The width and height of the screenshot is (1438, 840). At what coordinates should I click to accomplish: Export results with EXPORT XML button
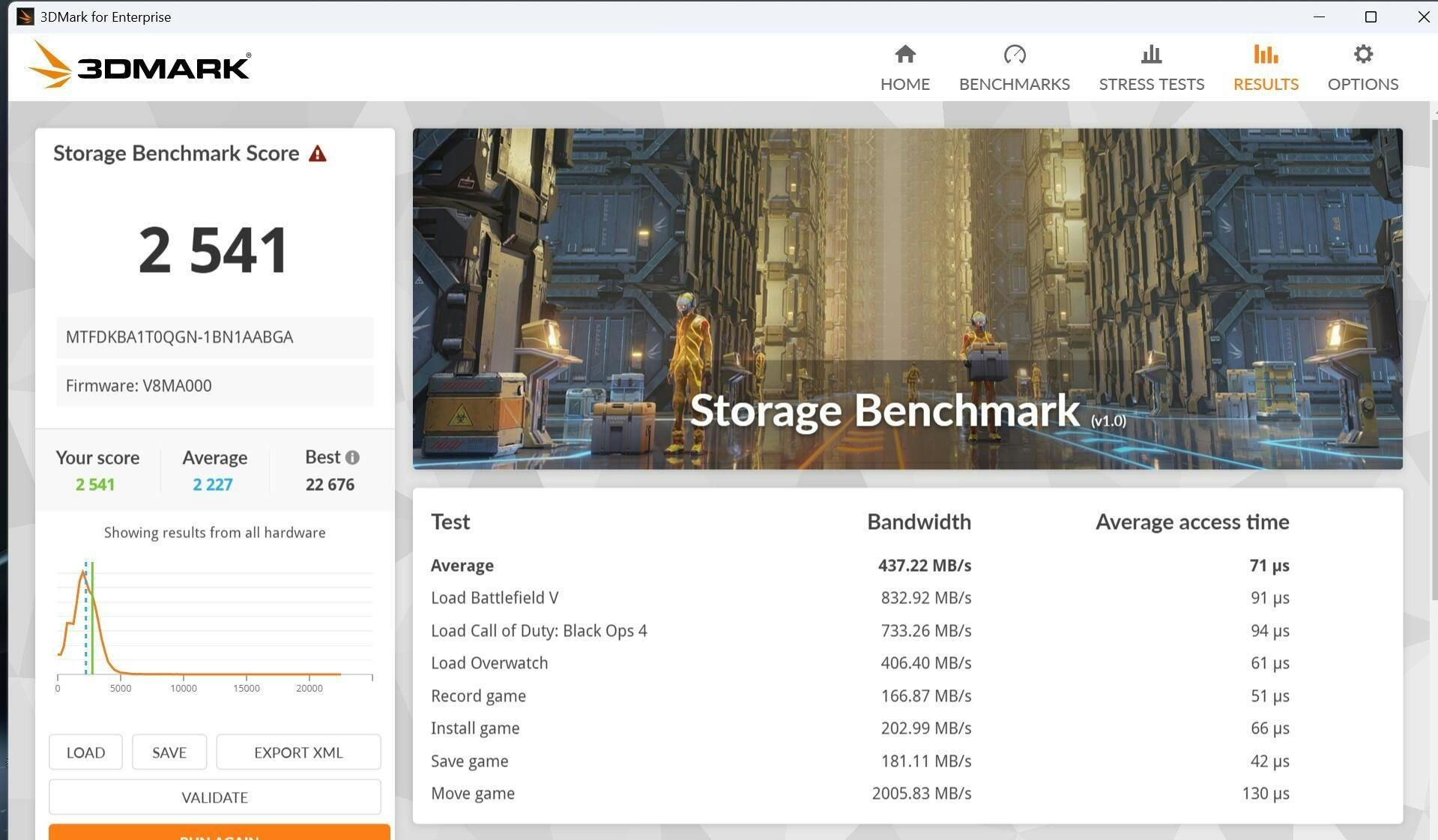click(x=298, y=752)
